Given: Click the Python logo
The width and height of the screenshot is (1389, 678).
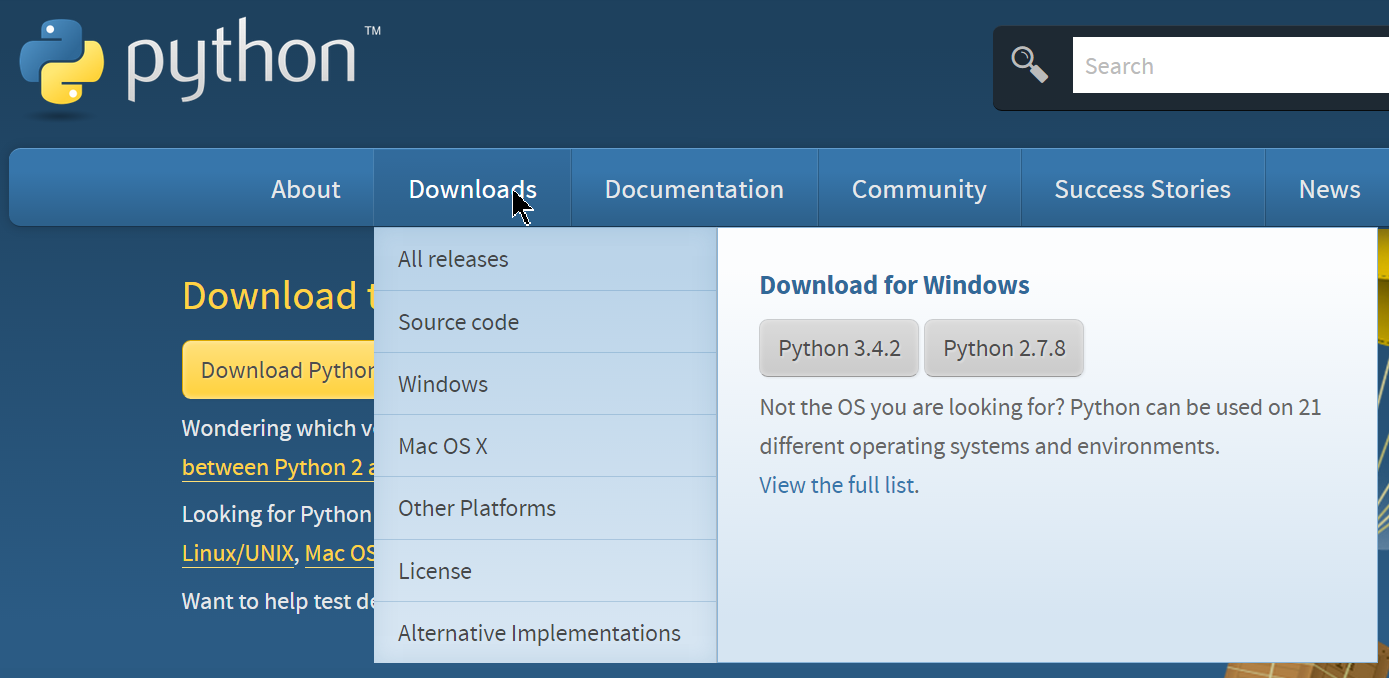Looking at the screenshot, I should click(60, 63).
